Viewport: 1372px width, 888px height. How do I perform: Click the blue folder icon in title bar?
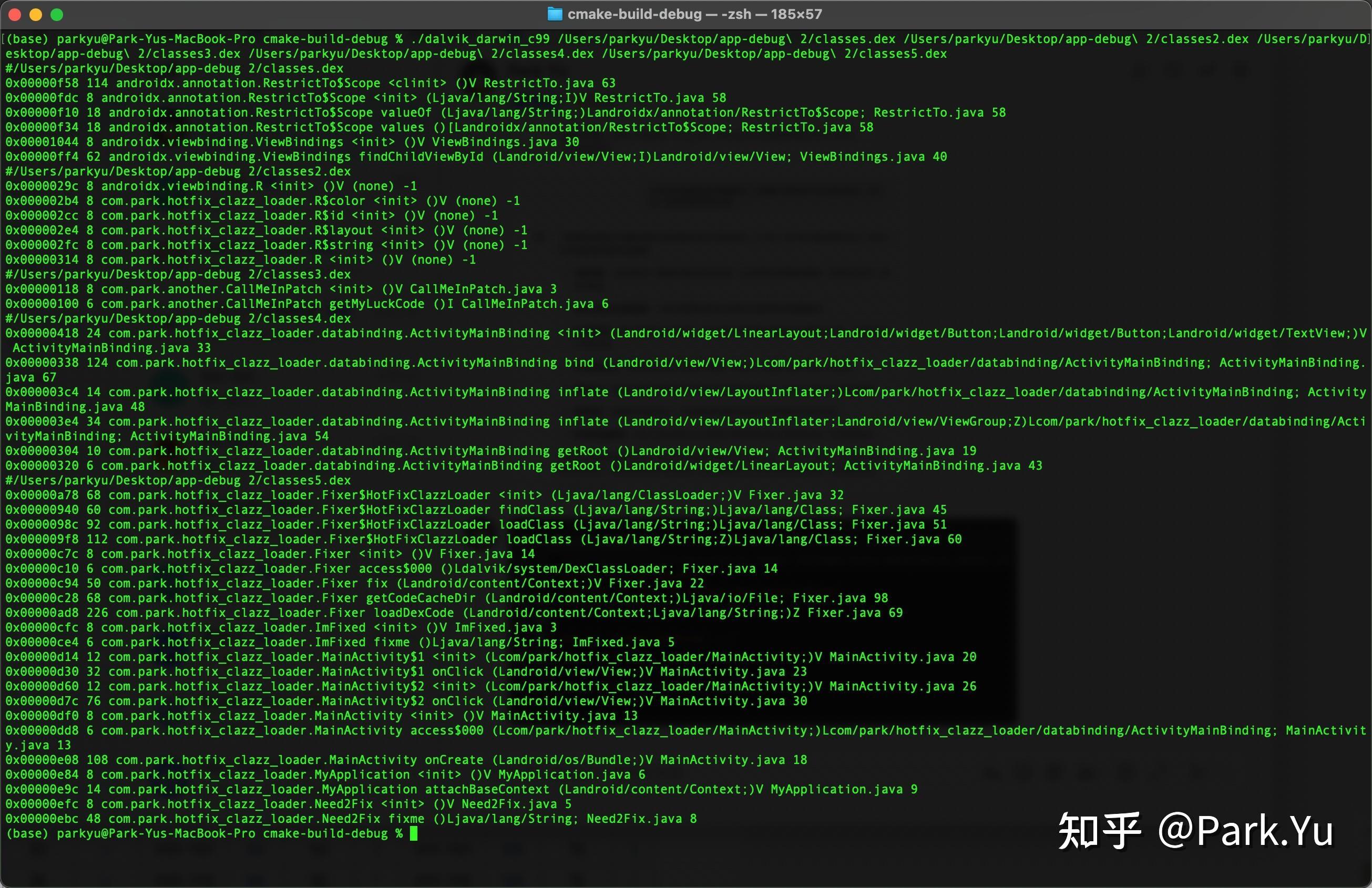tap(554, 14)
